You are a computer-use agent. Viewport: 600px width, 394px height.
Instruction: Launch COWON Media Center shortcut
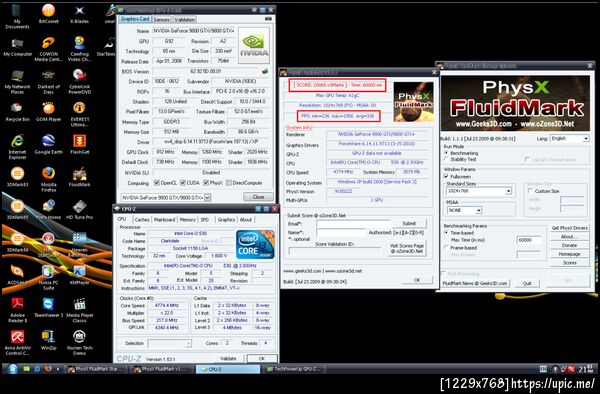click(x=49, y=49)
